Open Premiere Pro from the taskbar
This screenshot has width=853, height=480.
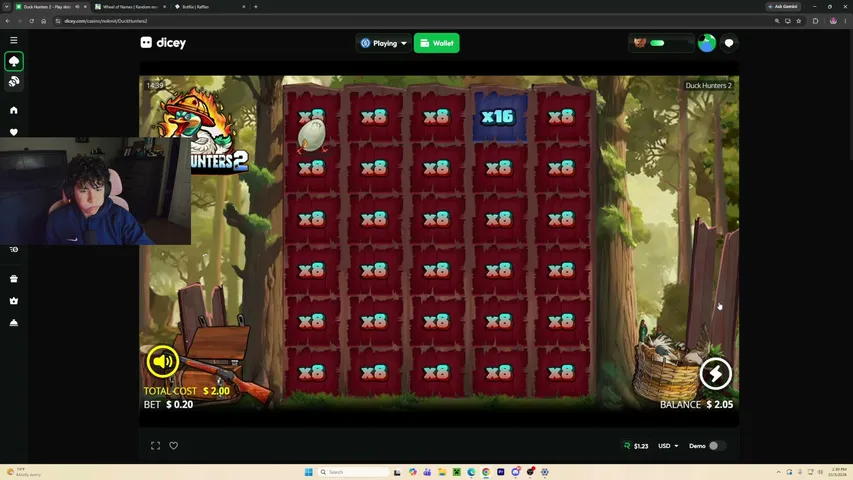500,472
